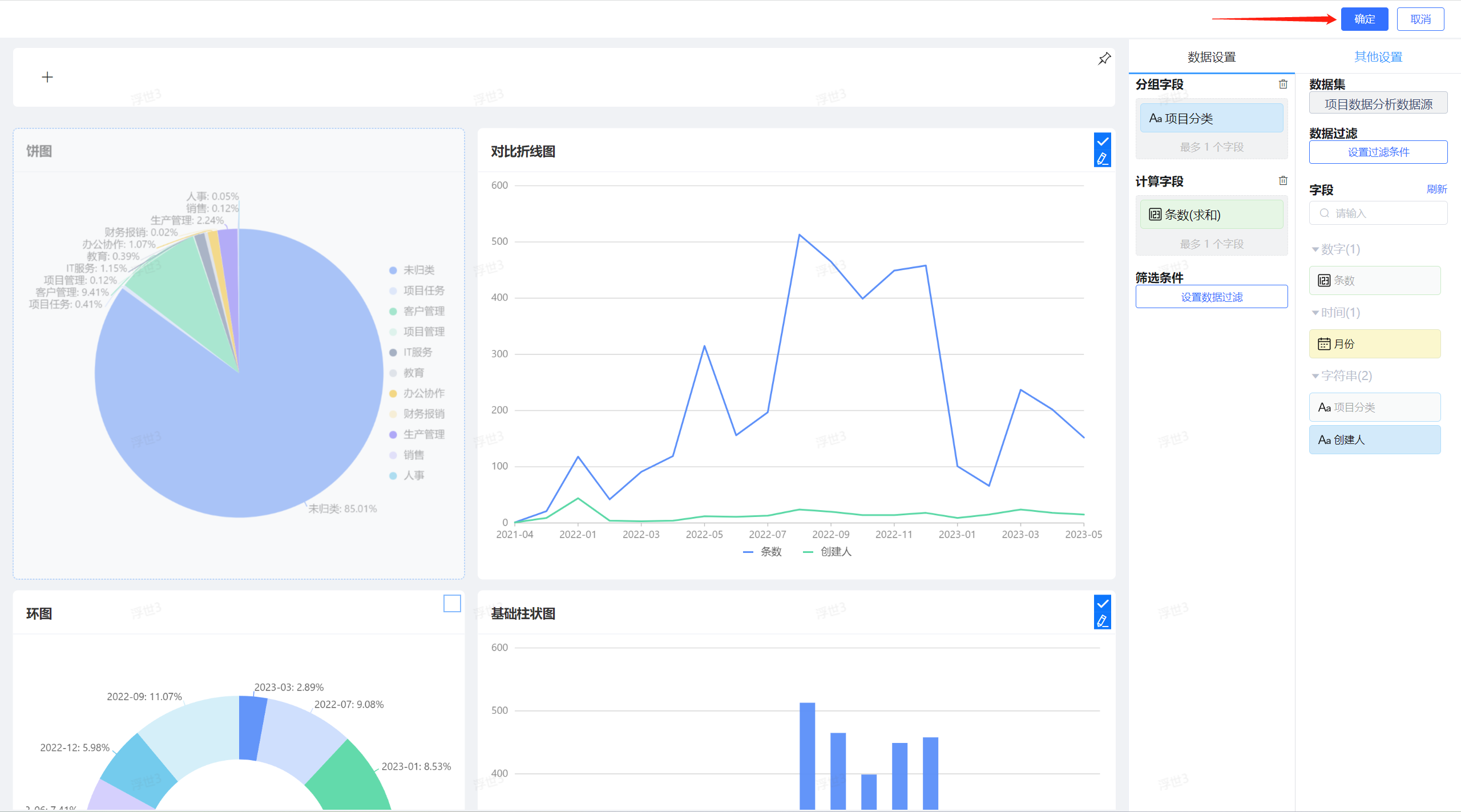The height and width of the screenshot is (812, 1461).
Task: Click the 未归类: 85.01% pie label
Action: [342, 508]
